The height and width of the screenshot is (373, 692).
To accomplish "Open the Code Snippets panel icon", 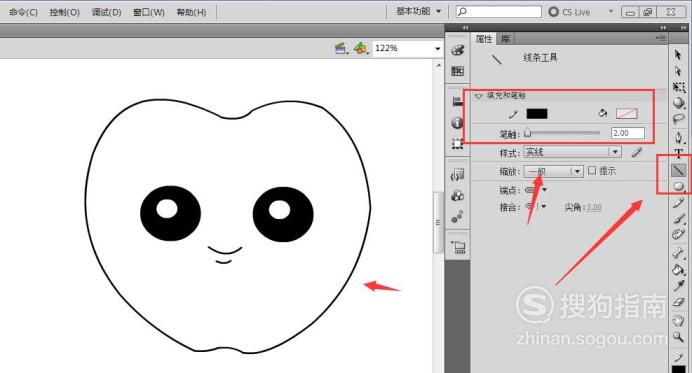I will 458,175.
